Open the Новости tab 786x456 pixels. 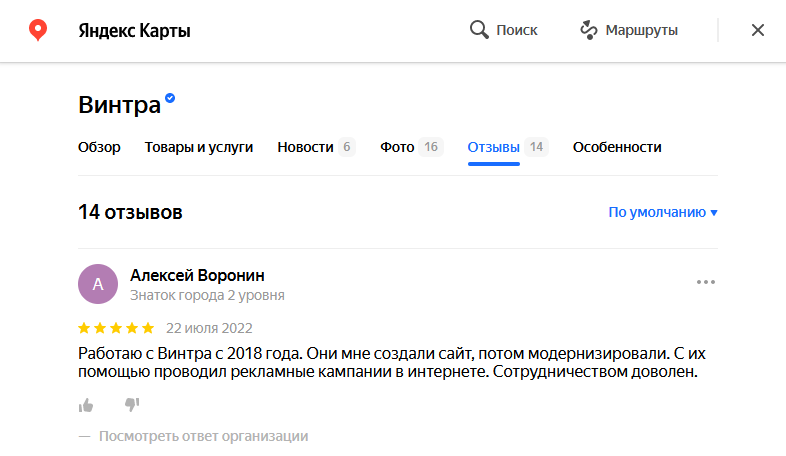305,147
